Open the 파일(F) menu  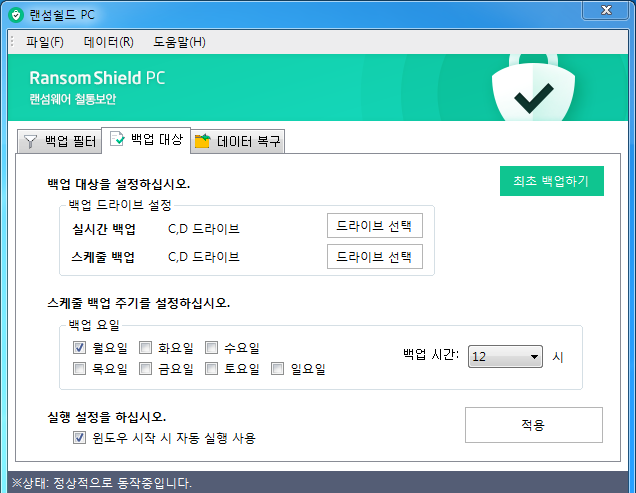[x=45, y=42]
